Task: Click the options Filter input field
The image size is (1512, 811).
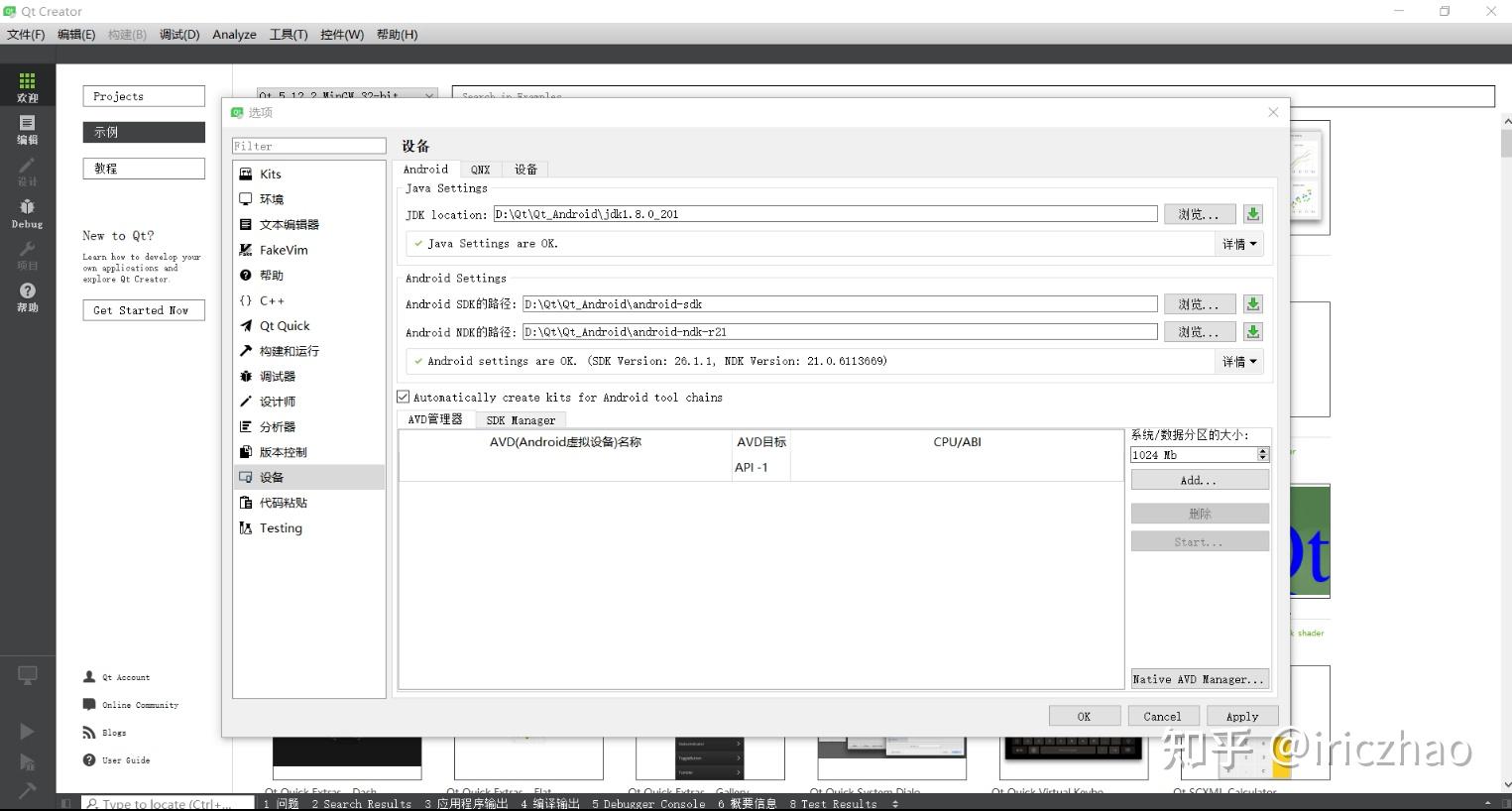Action: tap(309, 146)
